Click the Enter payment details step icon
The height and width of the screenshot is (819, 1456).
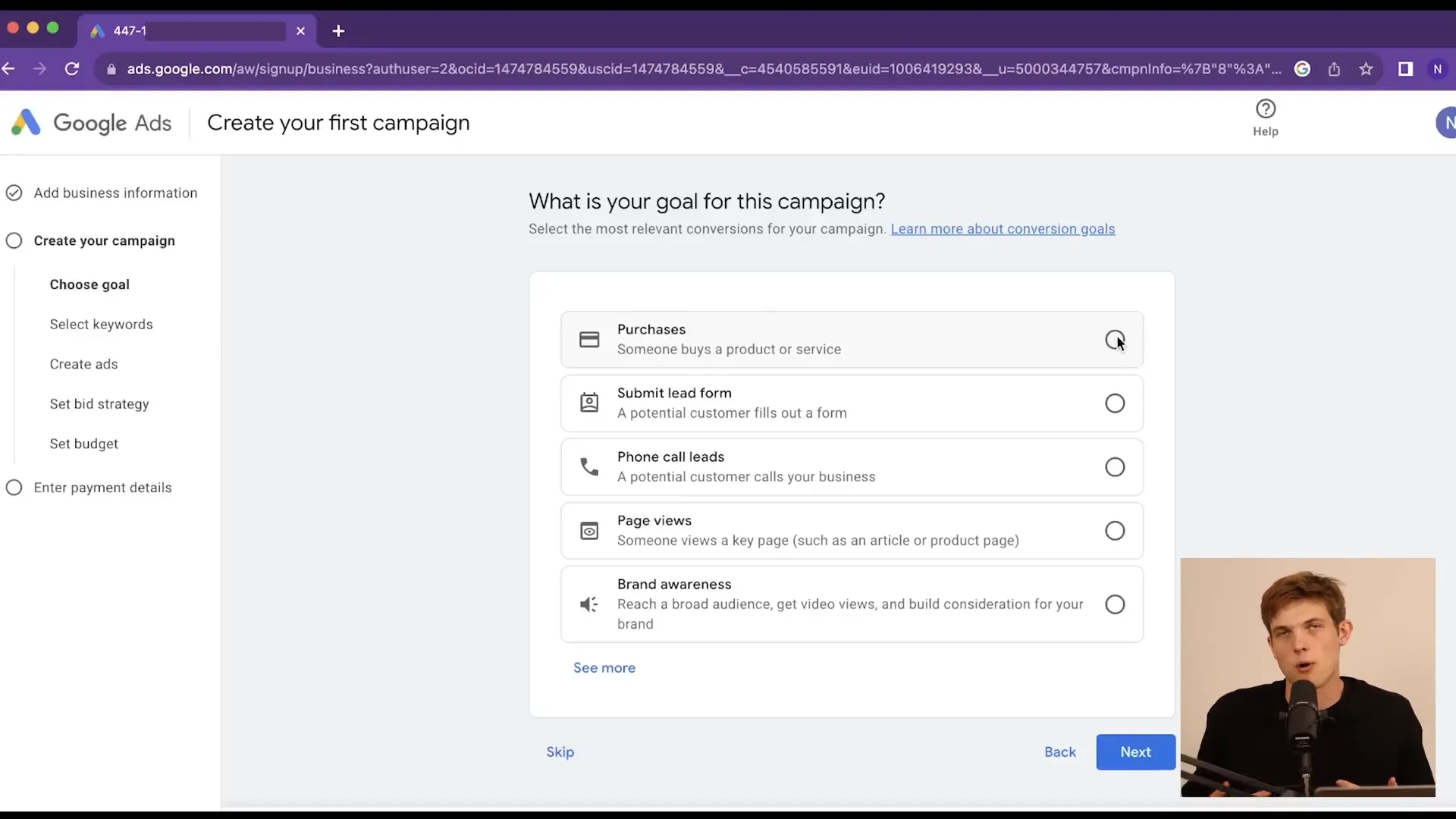13,487
